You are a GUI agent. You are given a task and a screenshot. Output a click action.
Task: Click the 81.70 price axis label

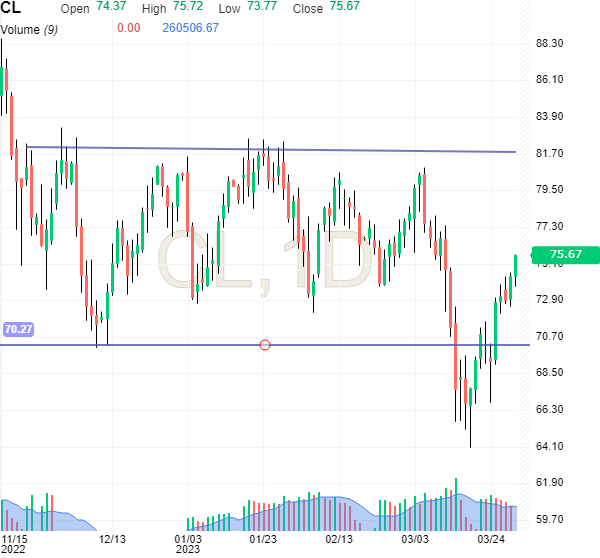(x=549, y=153)
